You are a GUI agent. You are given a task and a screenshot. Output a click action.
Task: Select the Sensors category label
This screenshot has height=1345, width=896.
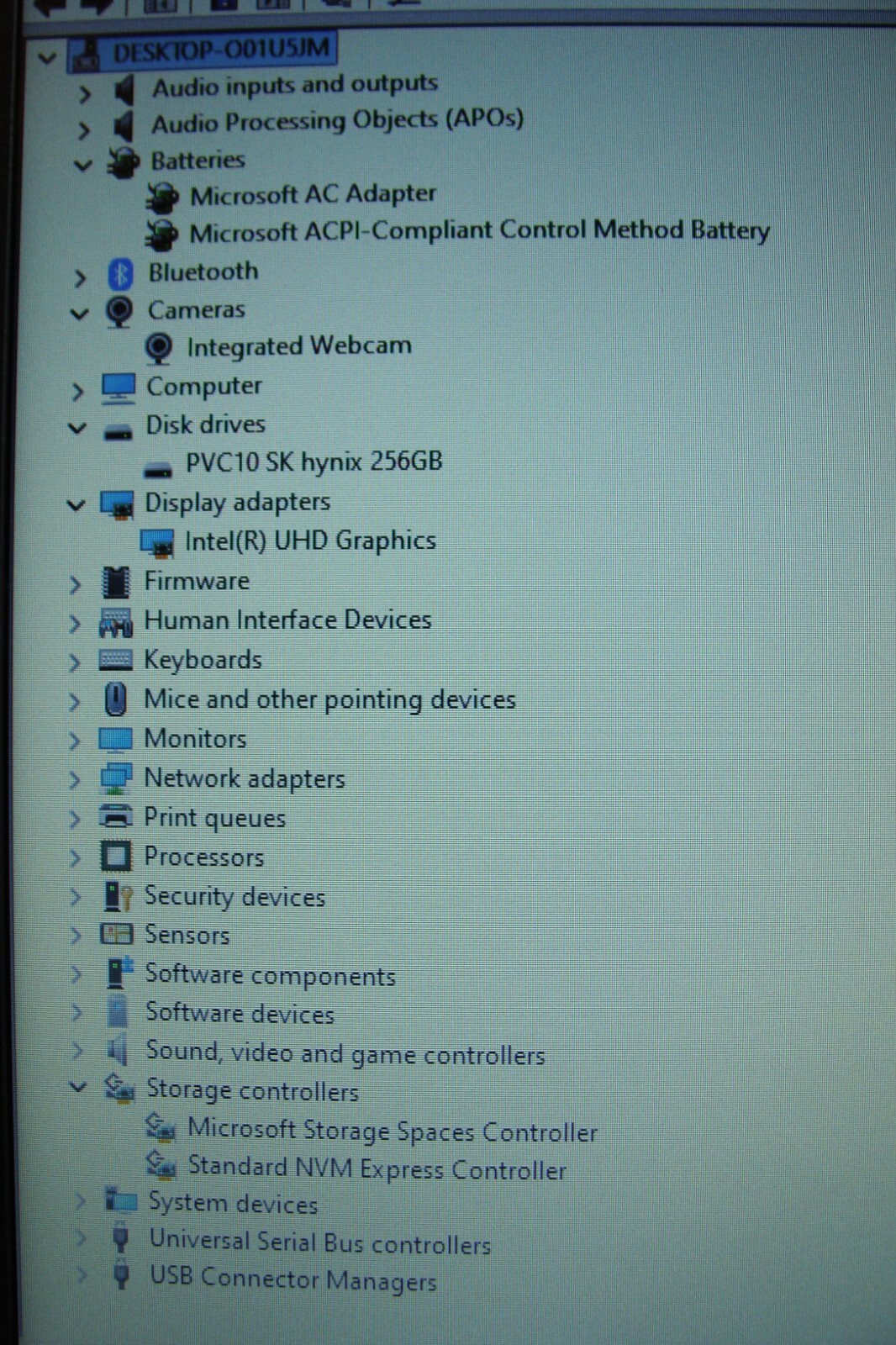click(187, 935)
